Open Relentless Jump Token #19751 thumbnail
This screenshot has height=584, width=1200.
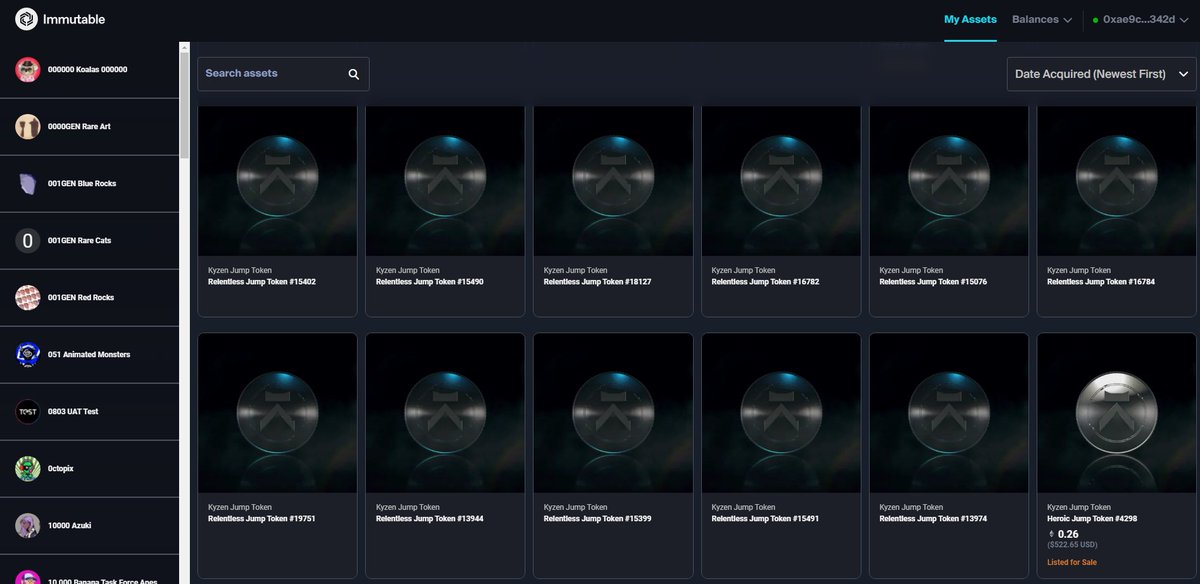click(x=278, y=413)
